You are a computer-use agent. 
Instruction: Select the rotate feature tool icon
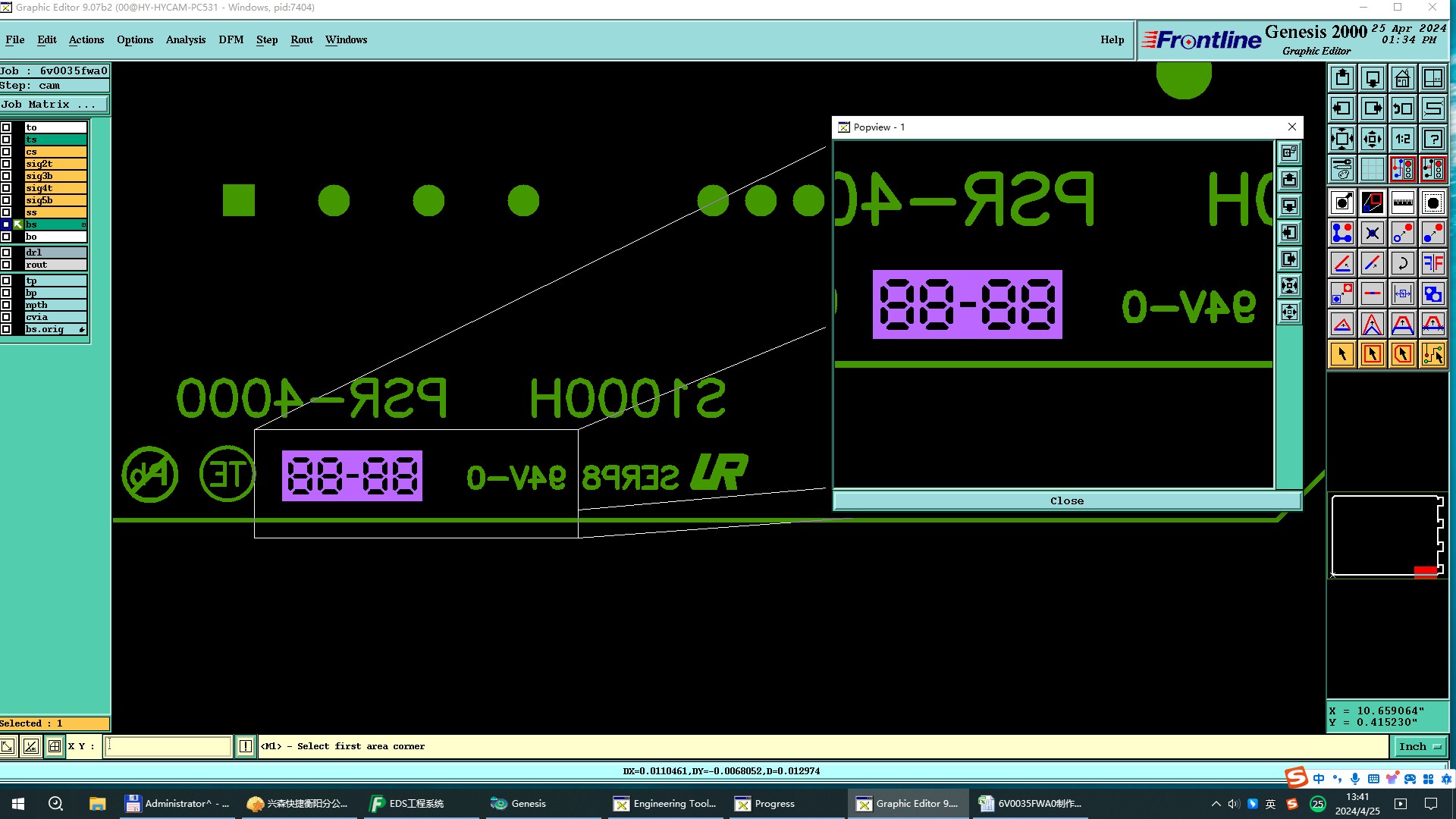tap(1403, 263)
